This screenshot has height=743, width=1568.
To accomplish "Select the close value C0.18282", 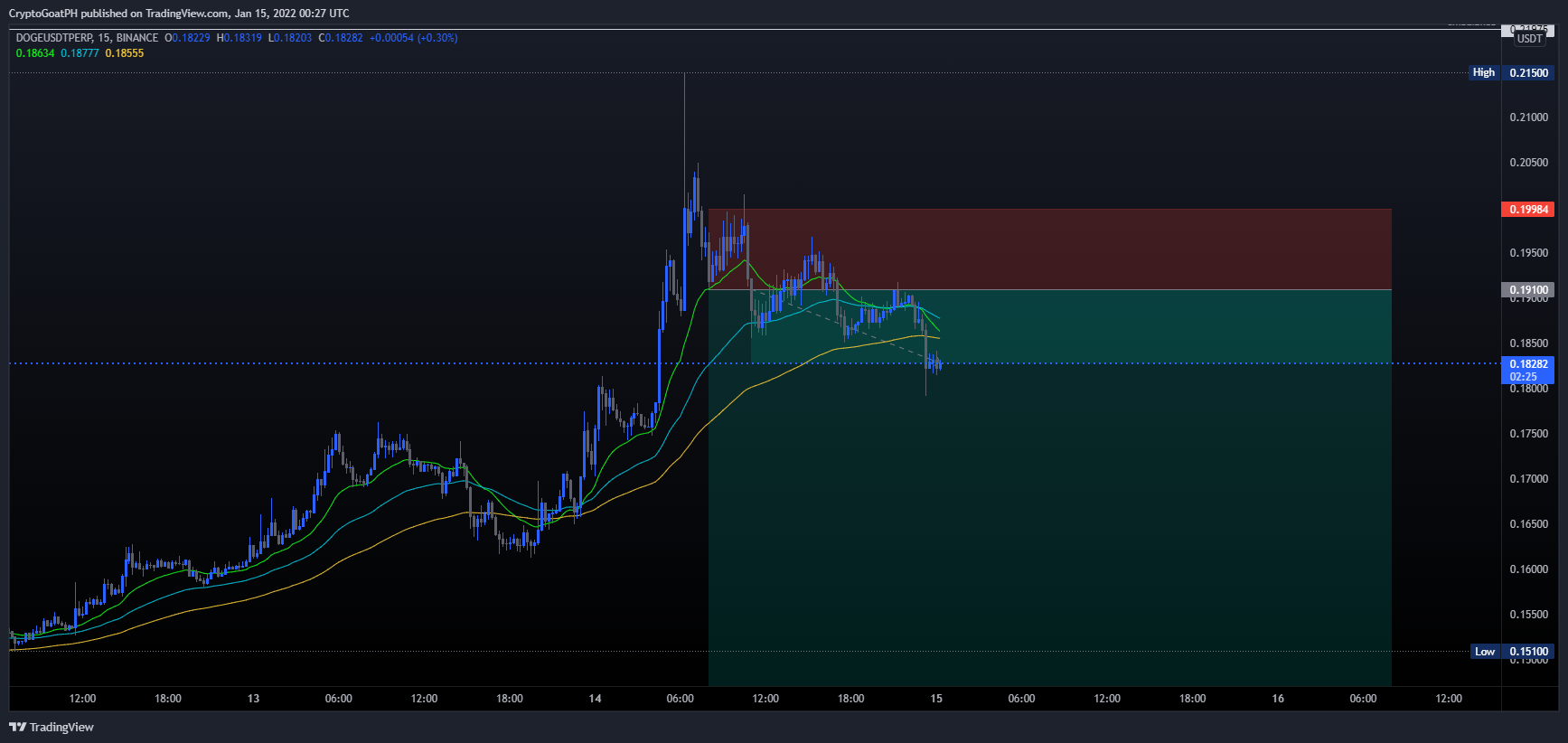I will pos(341,38).
